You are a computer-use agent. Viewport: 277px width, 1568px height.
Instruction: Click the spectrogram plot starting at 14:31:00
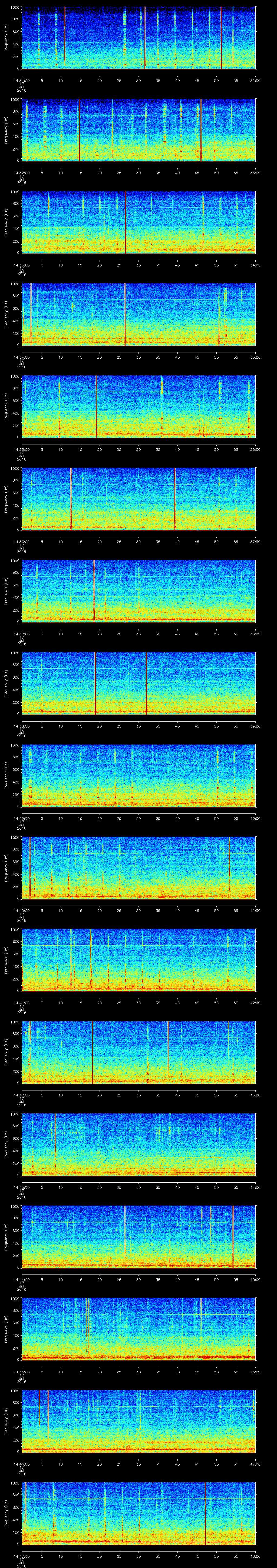coord(139,38)
